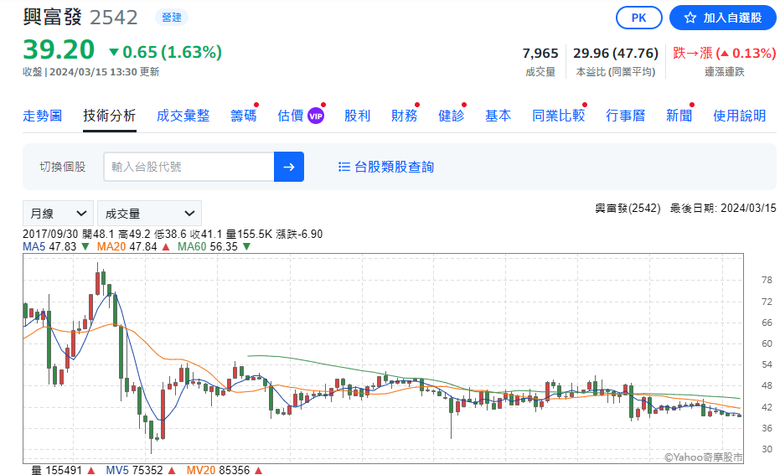780x475 pixels.
Task: Click the 興富發 2542 stock title
Action: [x=80, y=17]
